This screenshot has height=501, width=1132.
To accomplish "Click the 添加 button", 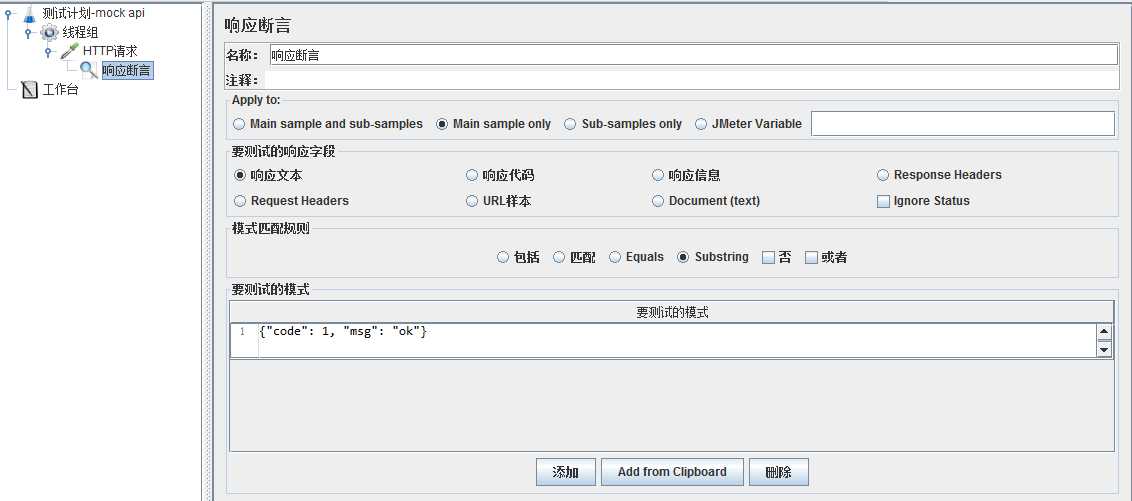I will [x=565, y=472].
